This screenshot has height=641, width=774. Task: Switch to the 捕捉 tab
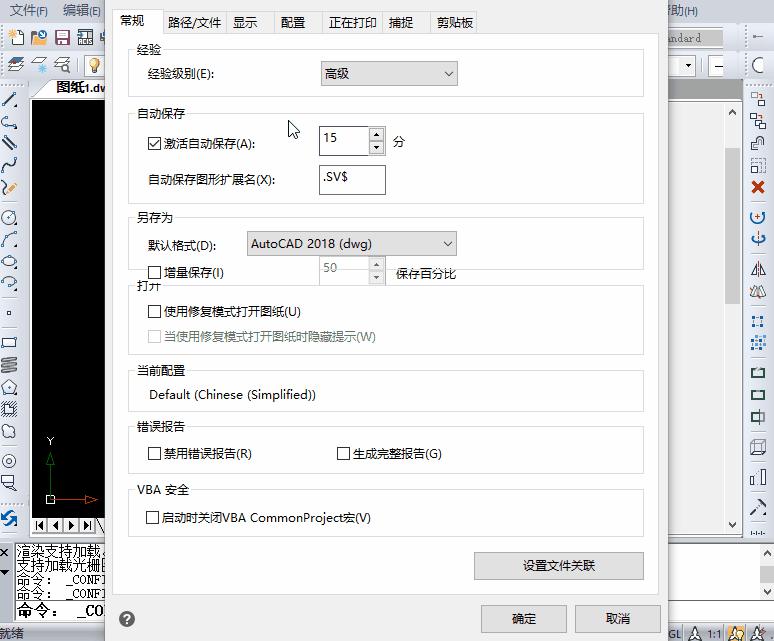coord(400,23)
